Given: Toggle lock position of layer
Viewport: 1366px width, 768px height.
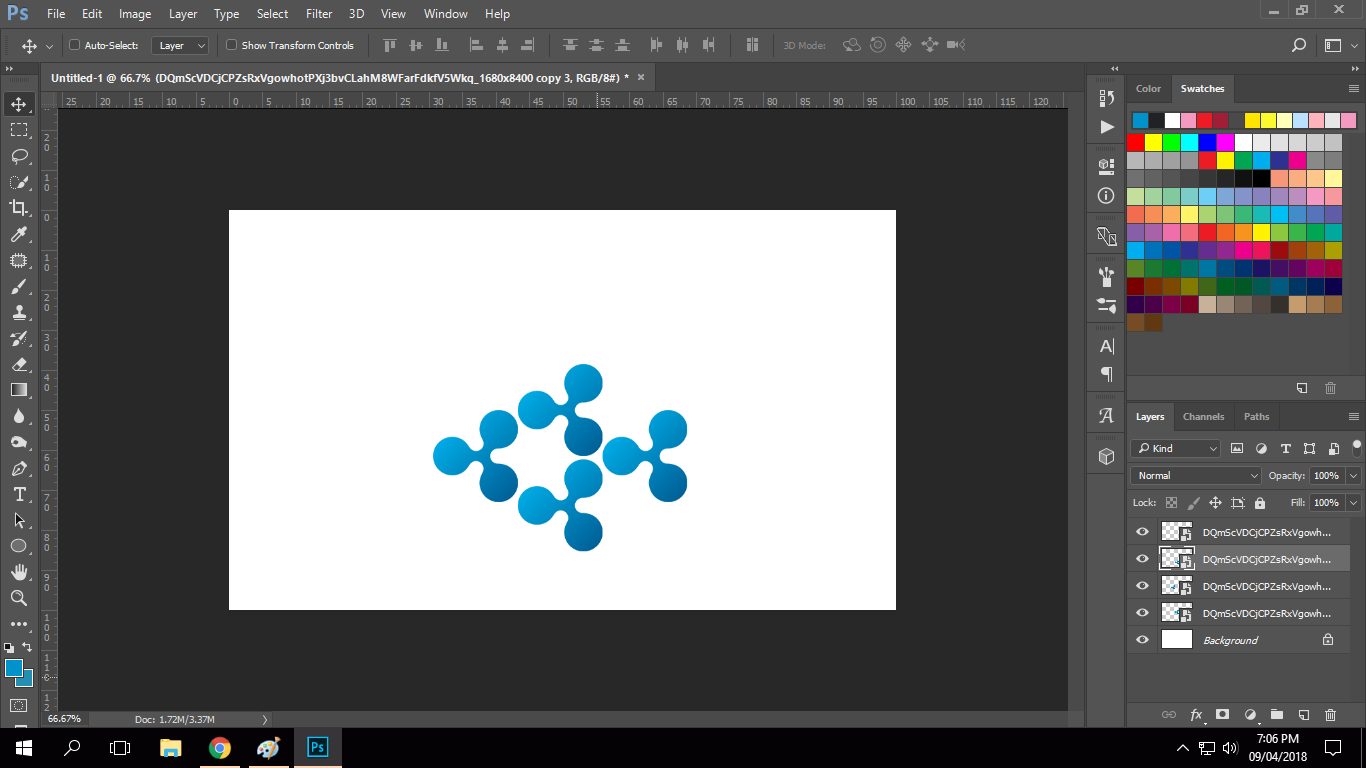Looking at the screenshot, I should click(x=1215, y=503).
